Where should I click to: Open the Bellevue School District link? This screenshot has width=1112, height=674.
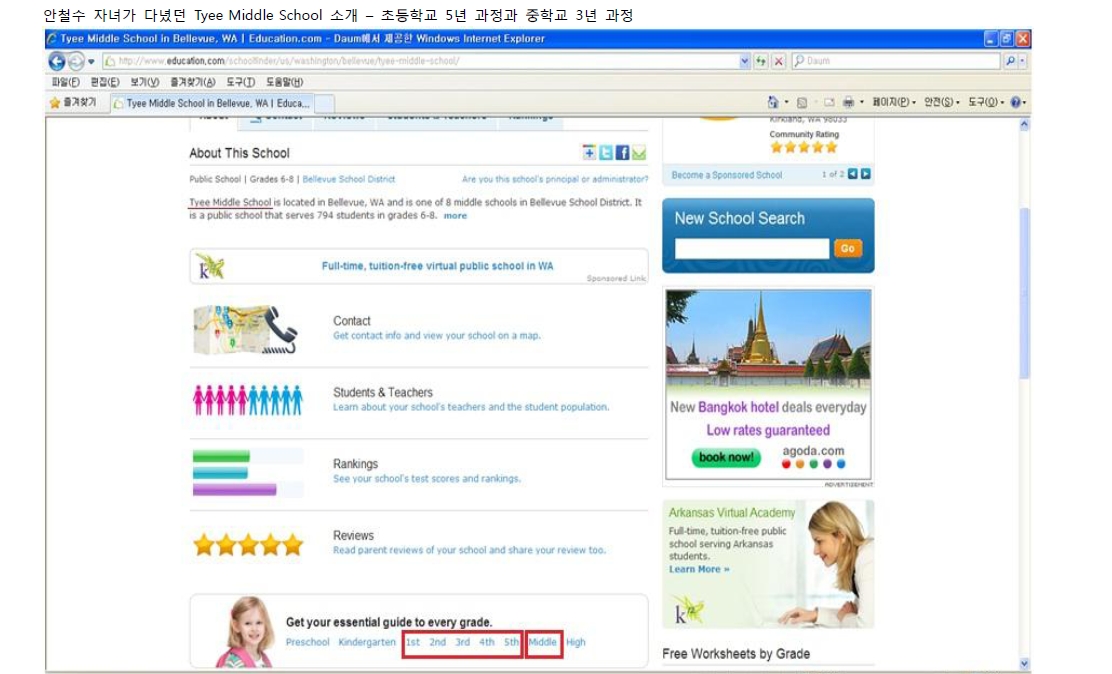pos(349,180)
